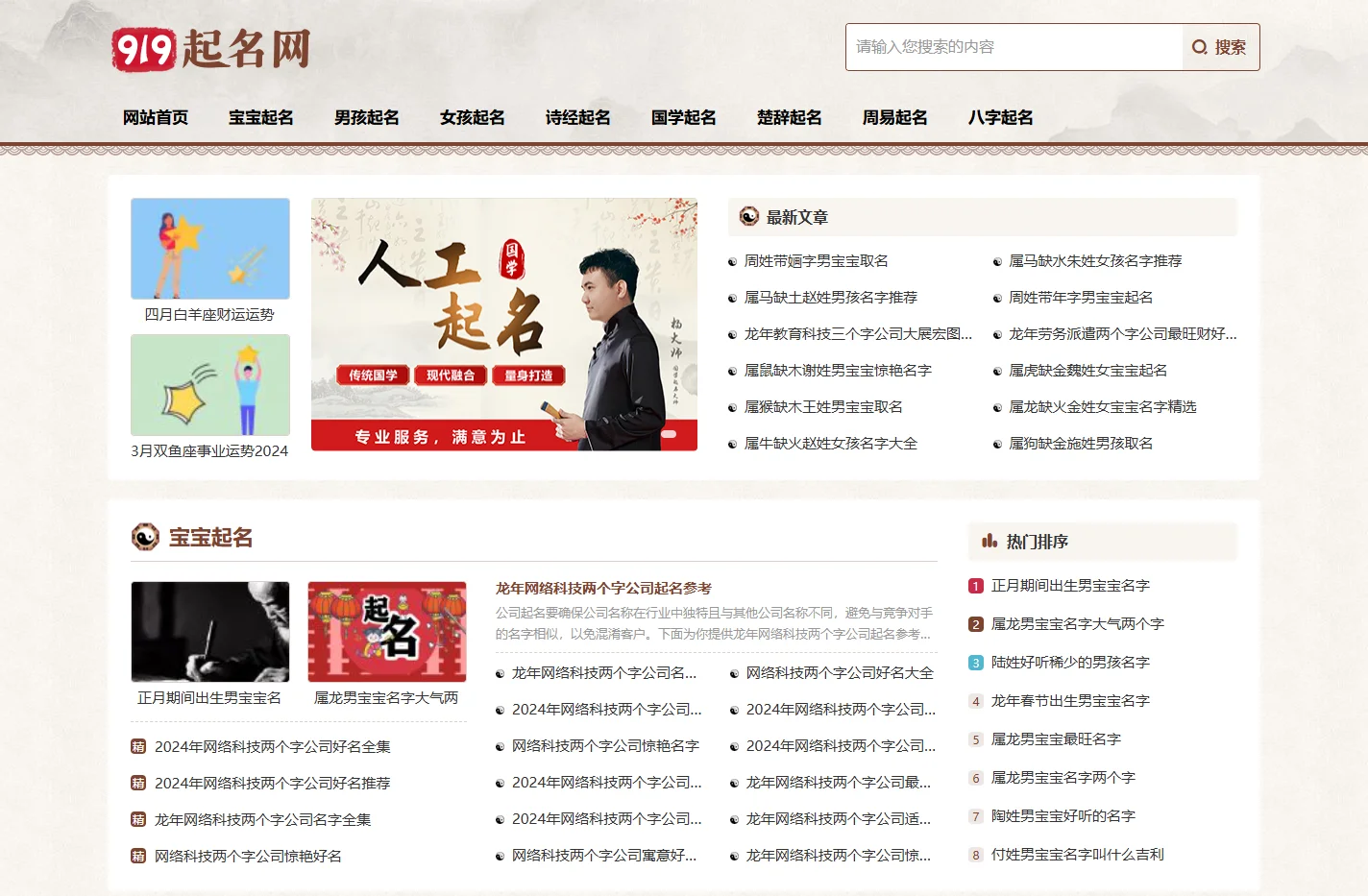Image resolution: width=1368 pixels, height=896 pixels.
Task: Click rank 5 badge for 属龙男宝宝最旺名字
Action: 976,739
